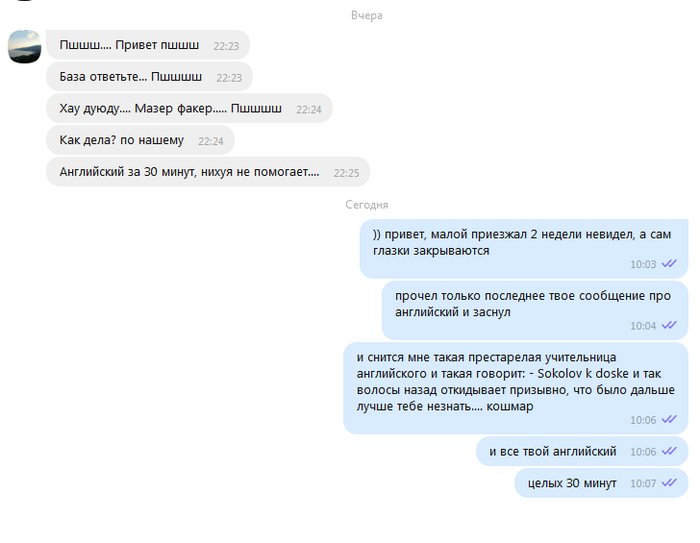
Task: Click the 22:25 timestamp on the last received message
Action: [x=346, y=173]
